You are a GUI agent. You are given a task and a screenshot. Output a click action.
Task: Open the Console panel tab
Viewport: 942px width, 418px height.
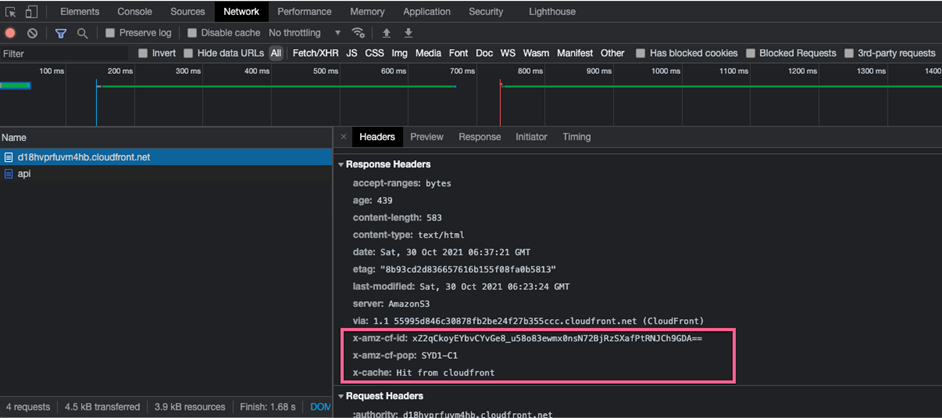(x=135, y=11)
